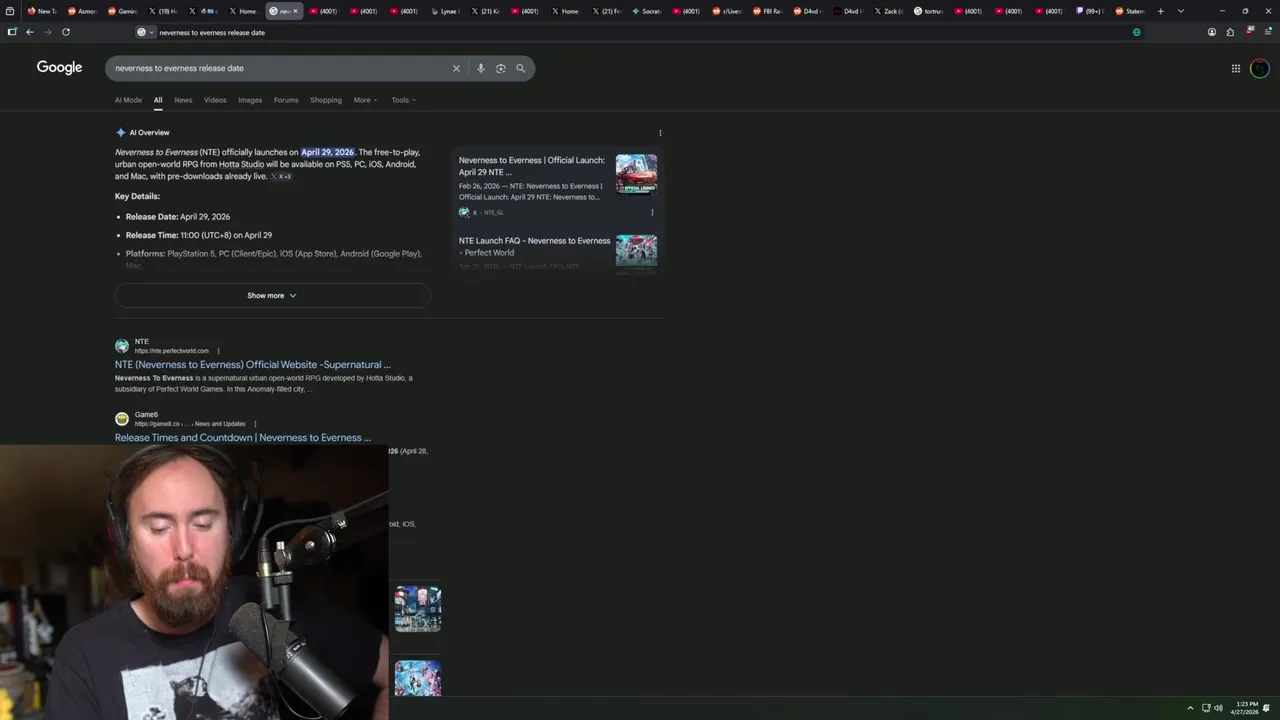Open more options for NTE official website result
The height and width of the screenshot is (720, 1280).
click(218, 351)
